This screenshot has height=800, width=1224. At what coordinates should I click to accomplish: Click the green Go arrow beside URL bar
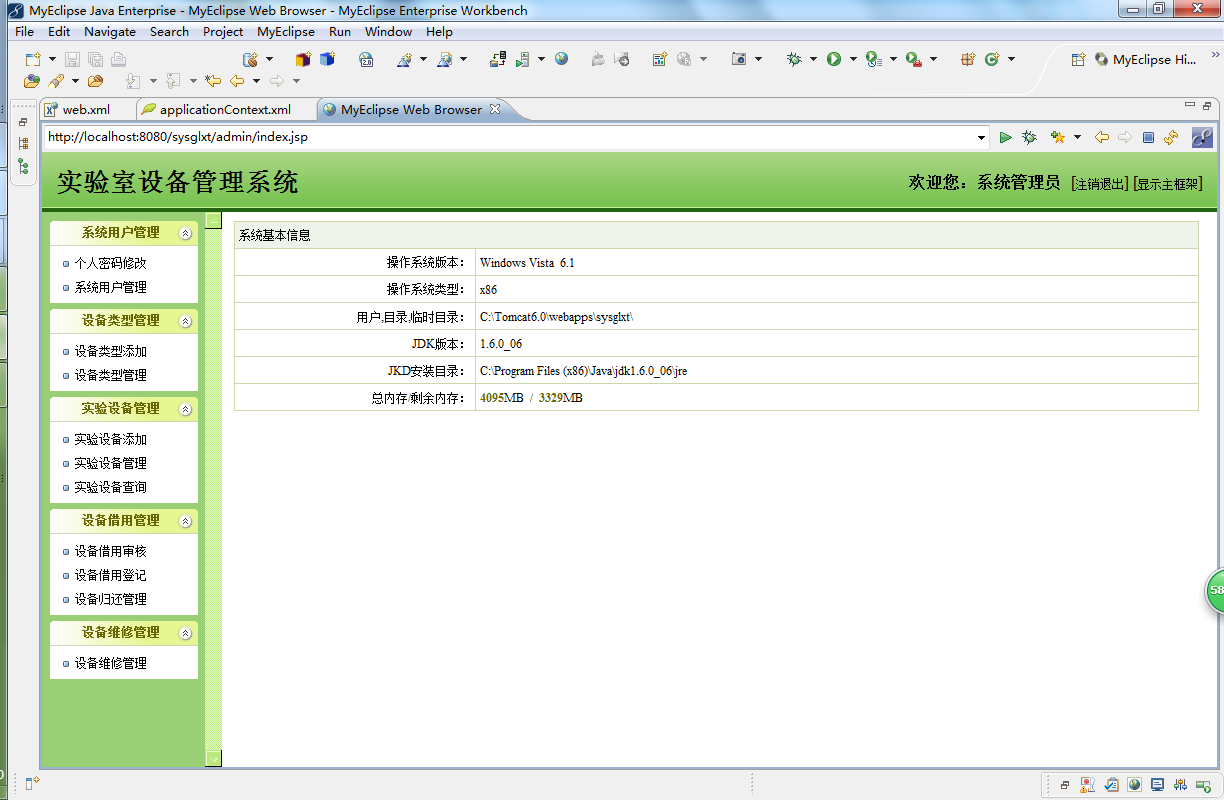point(1005,137)
